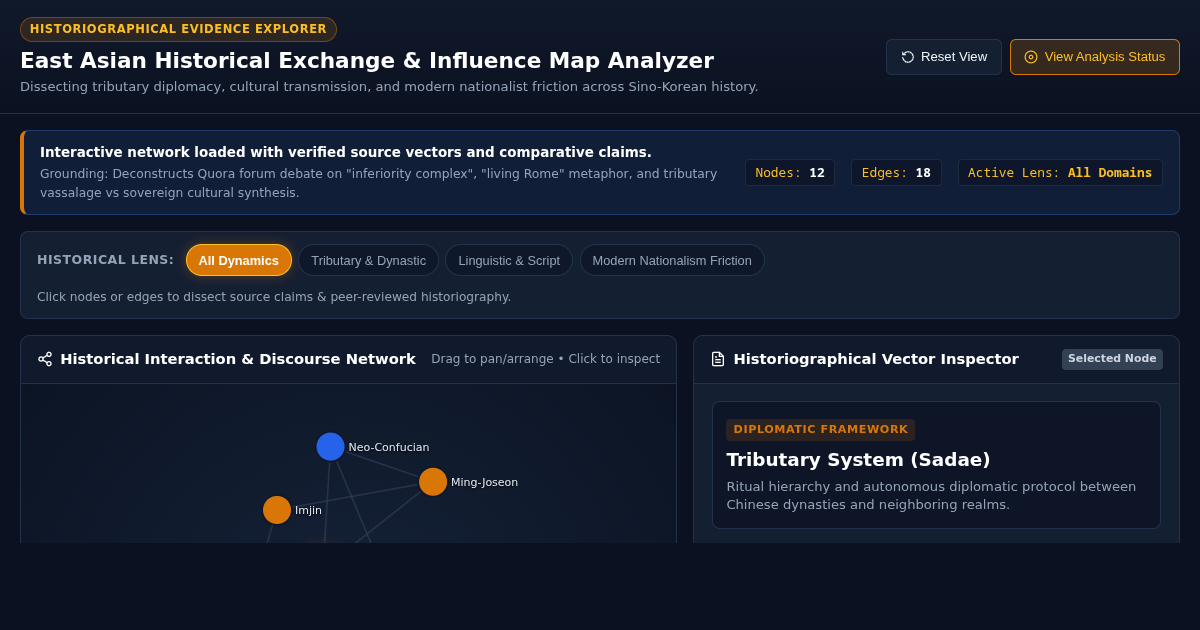Click the Diplomatic Framework tag
Screen dimensions: 1200x630
pyautogui.click(x=820, y=430)
